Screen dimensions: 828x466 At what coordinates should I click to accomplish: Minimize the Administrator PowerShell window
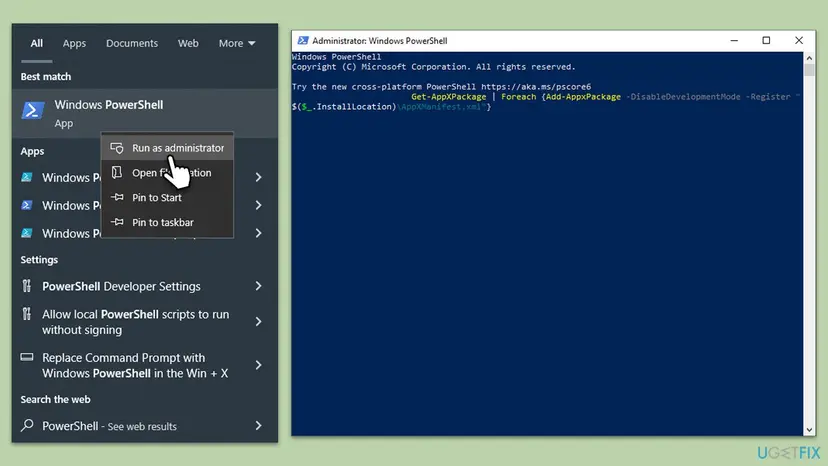[x=734, y=41]
